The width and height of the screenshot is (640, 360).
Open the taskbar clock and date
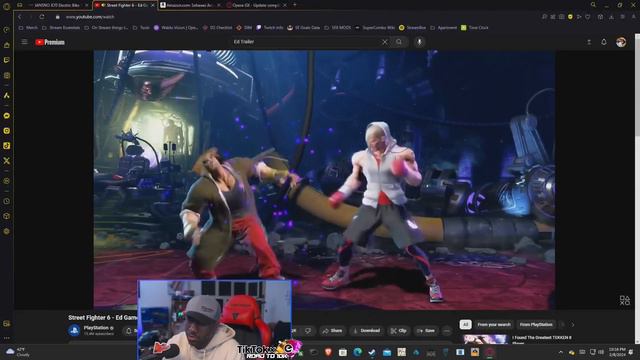[617, 352]
